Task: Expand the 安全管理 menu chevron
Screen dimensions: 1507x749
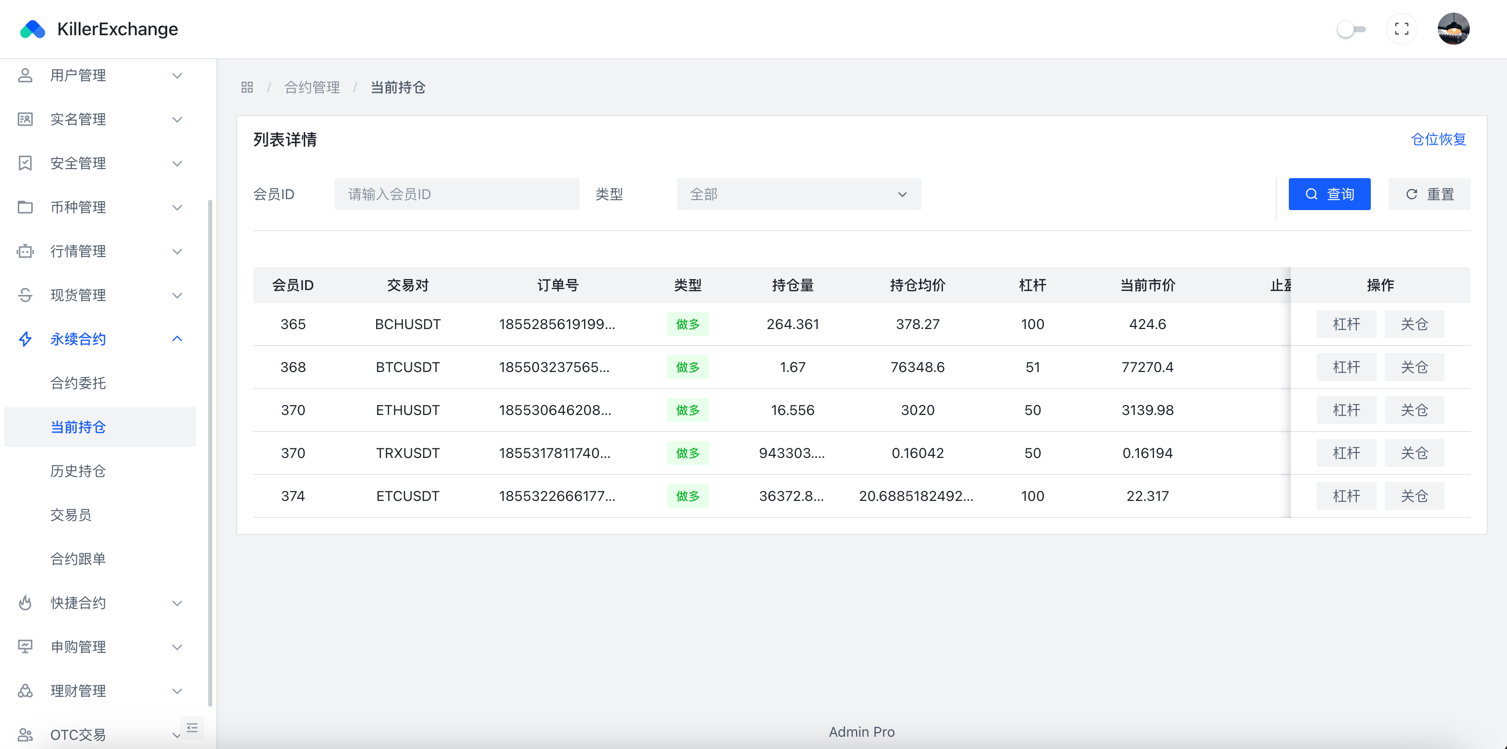Action: coord(177,163)
